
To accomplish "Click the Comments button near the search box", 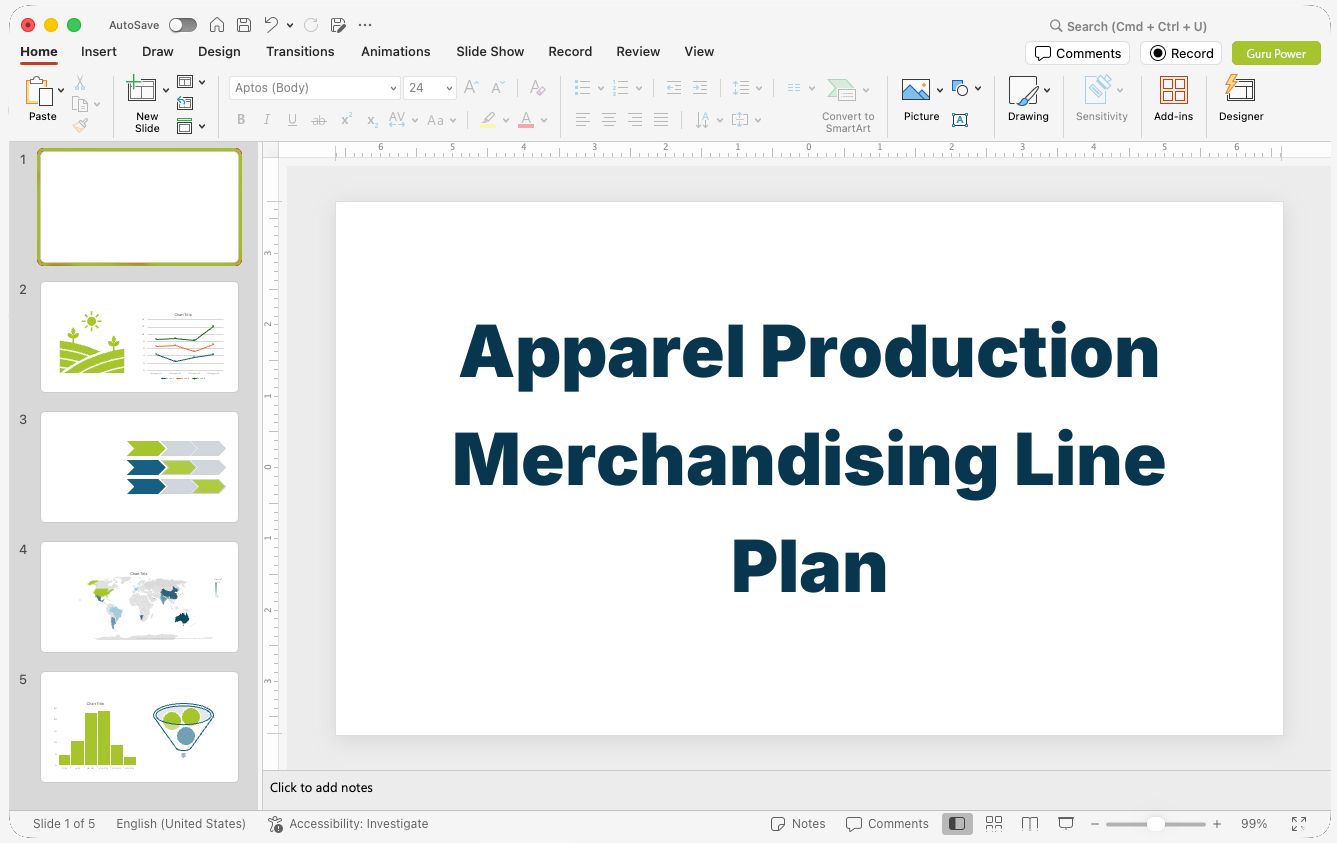I will (1077, 54).
